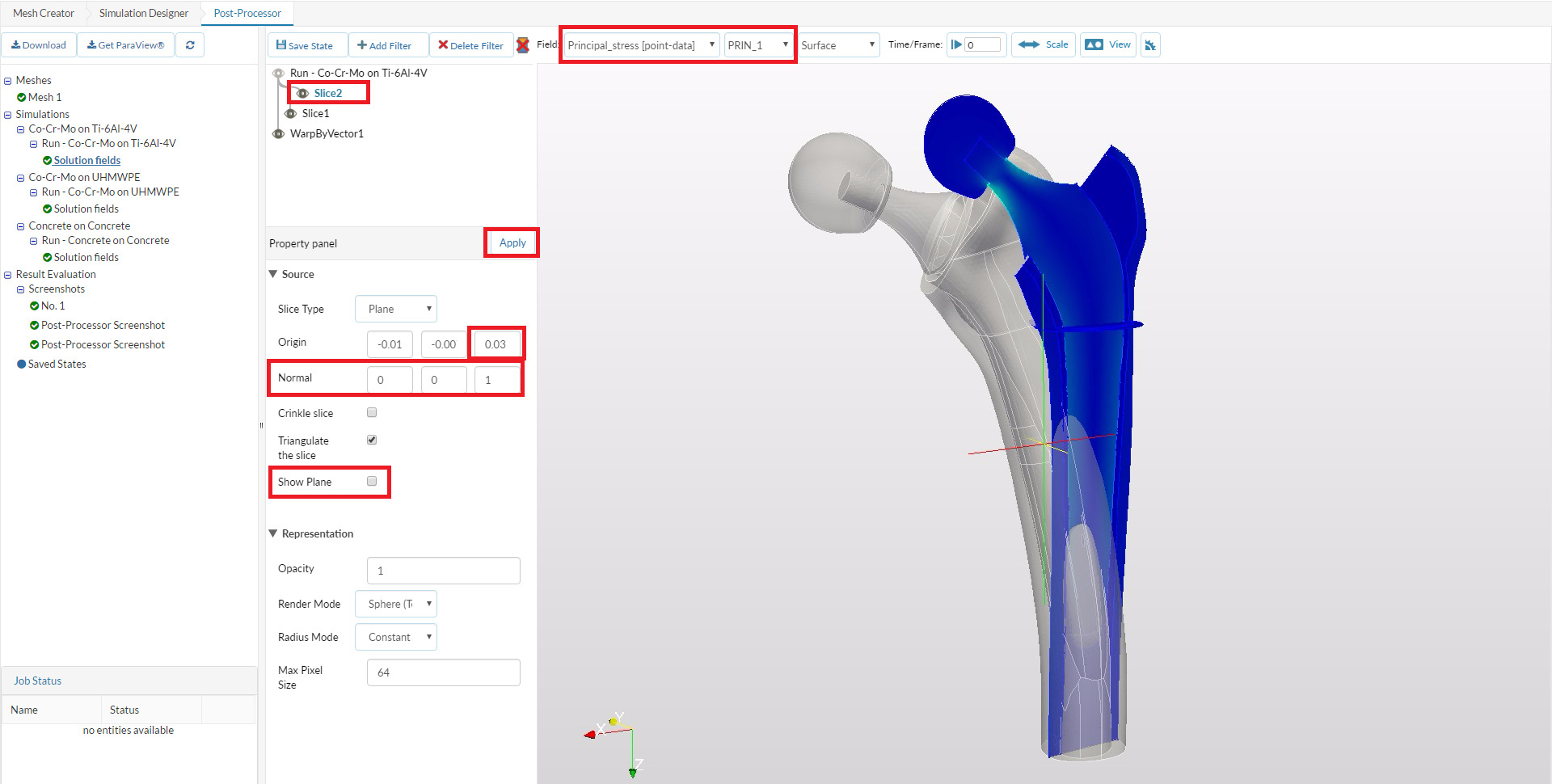Click the Opacity input field

coord(443,571)
